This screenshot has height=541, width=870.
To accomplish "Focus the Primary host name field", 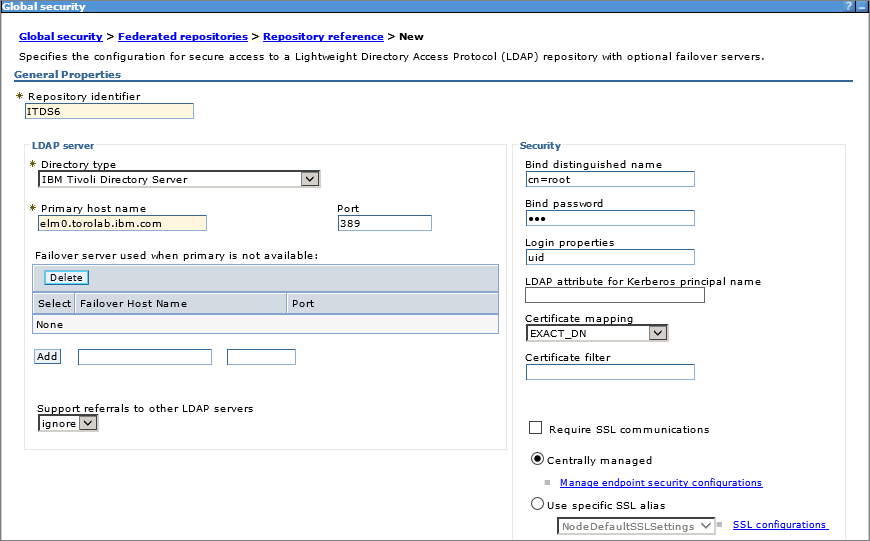I will (121, 223).
